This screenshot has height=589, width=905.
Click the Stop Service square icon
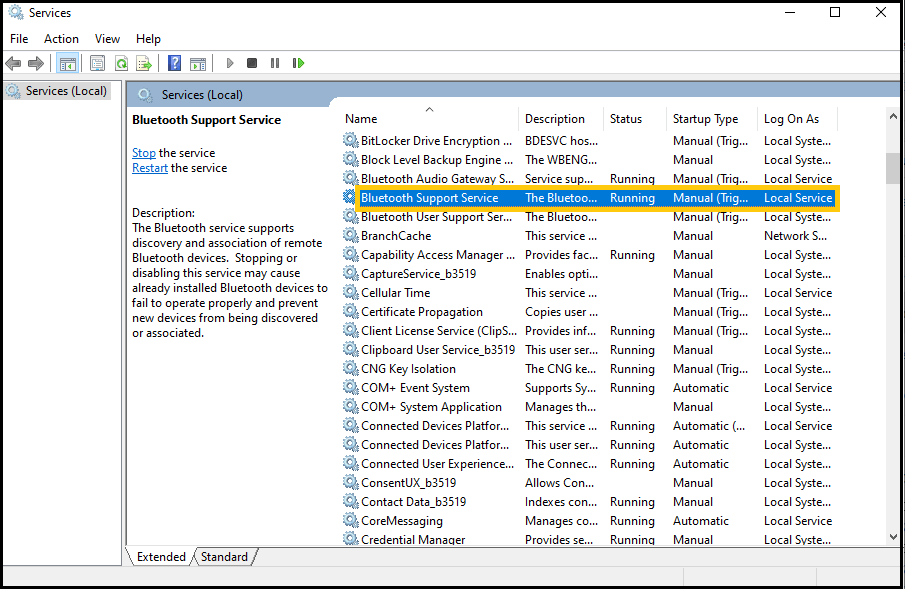point(252,63)
